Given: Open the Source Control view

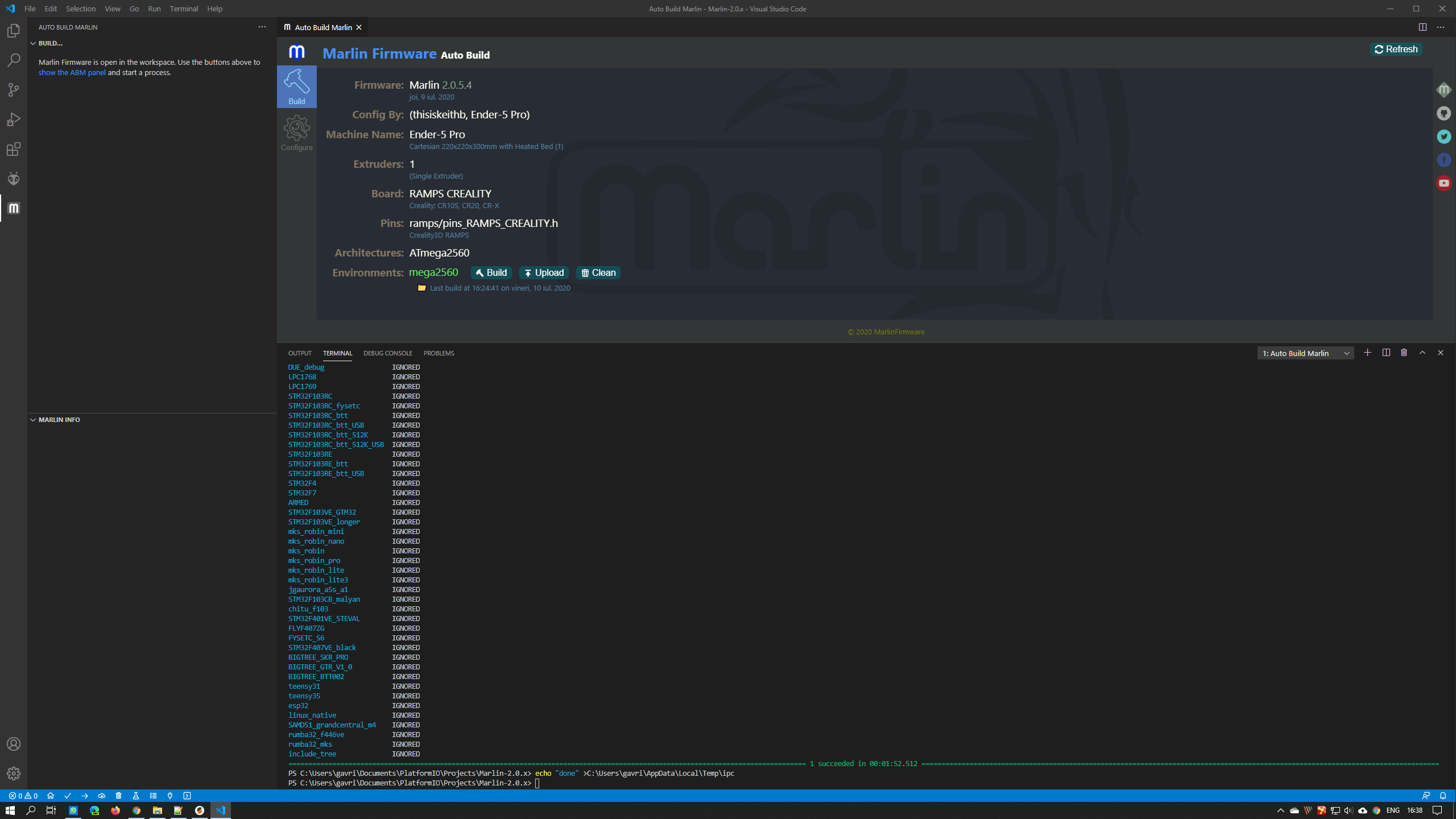Looking at the screenshot, I should click(x=14, y=90).
